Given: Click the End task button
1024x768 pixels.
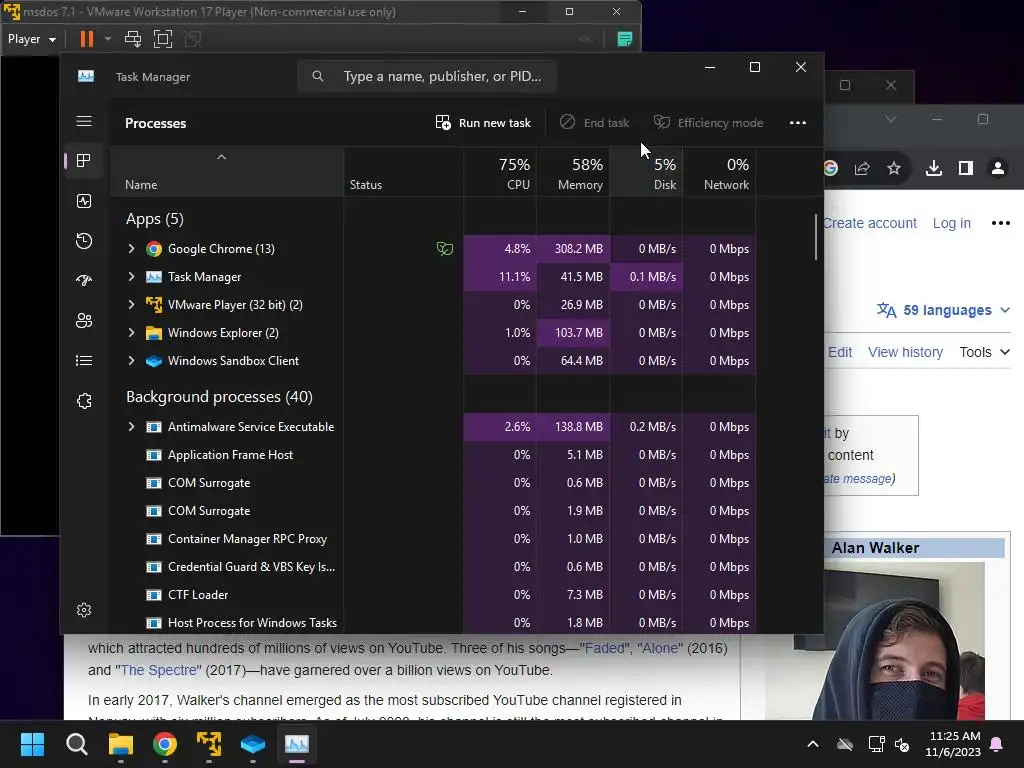Looking at the screenshot, I should (x=594, y=123).
